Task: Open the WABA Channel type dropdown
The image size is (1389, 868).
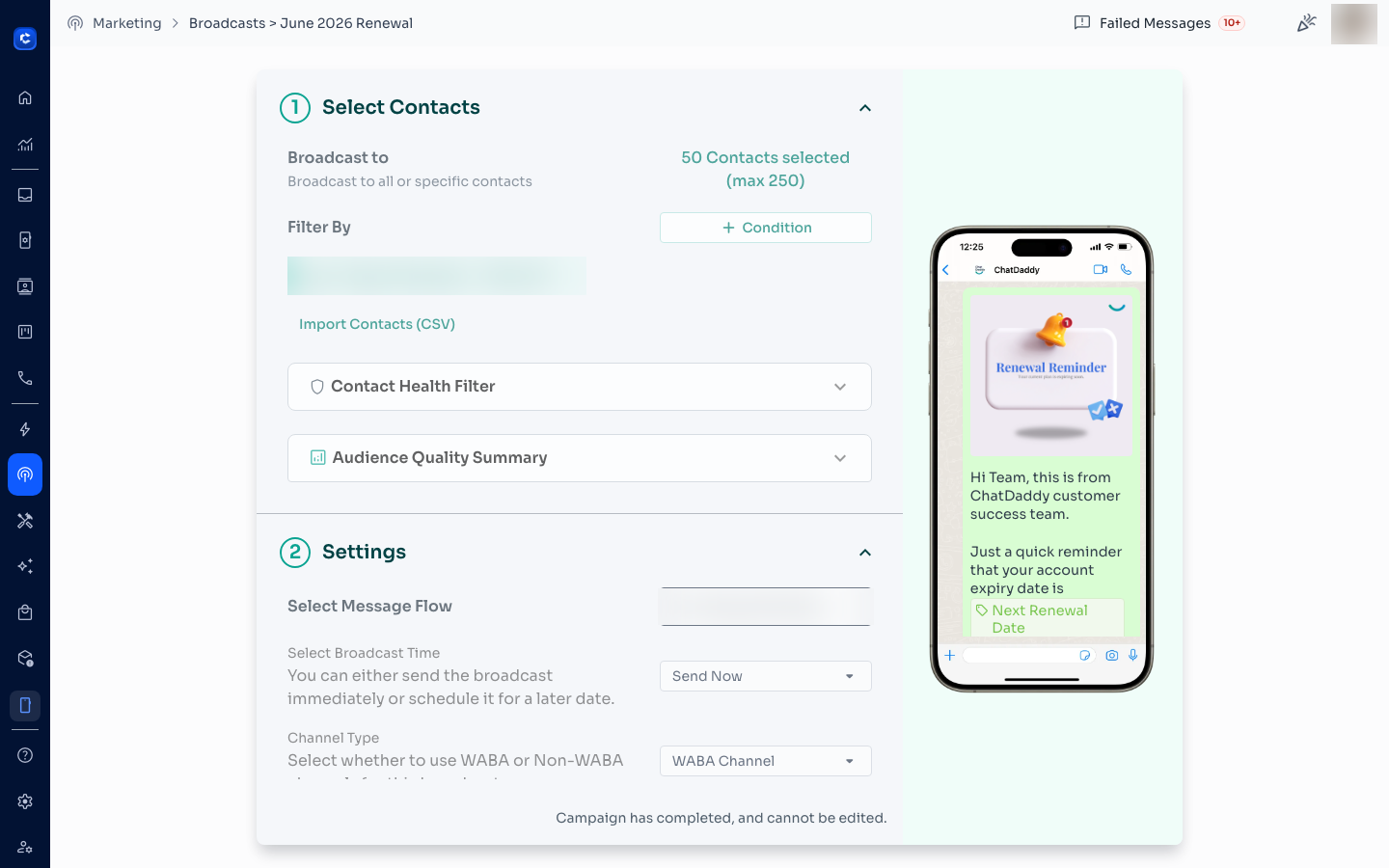Action: [x=766, y=761]
